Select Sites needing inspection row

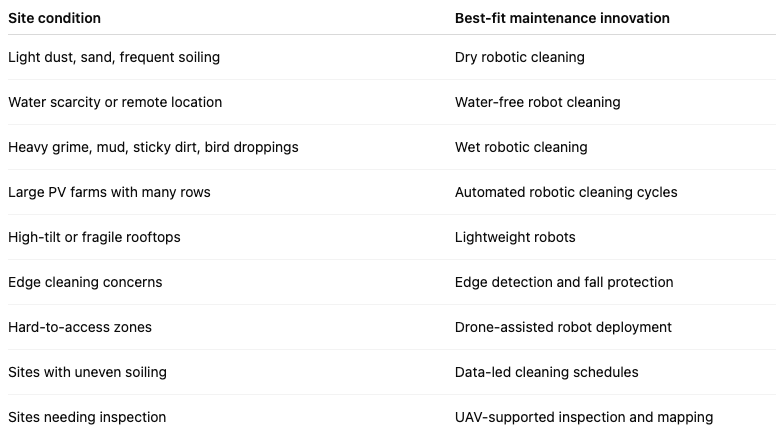[x=391, y=417]
